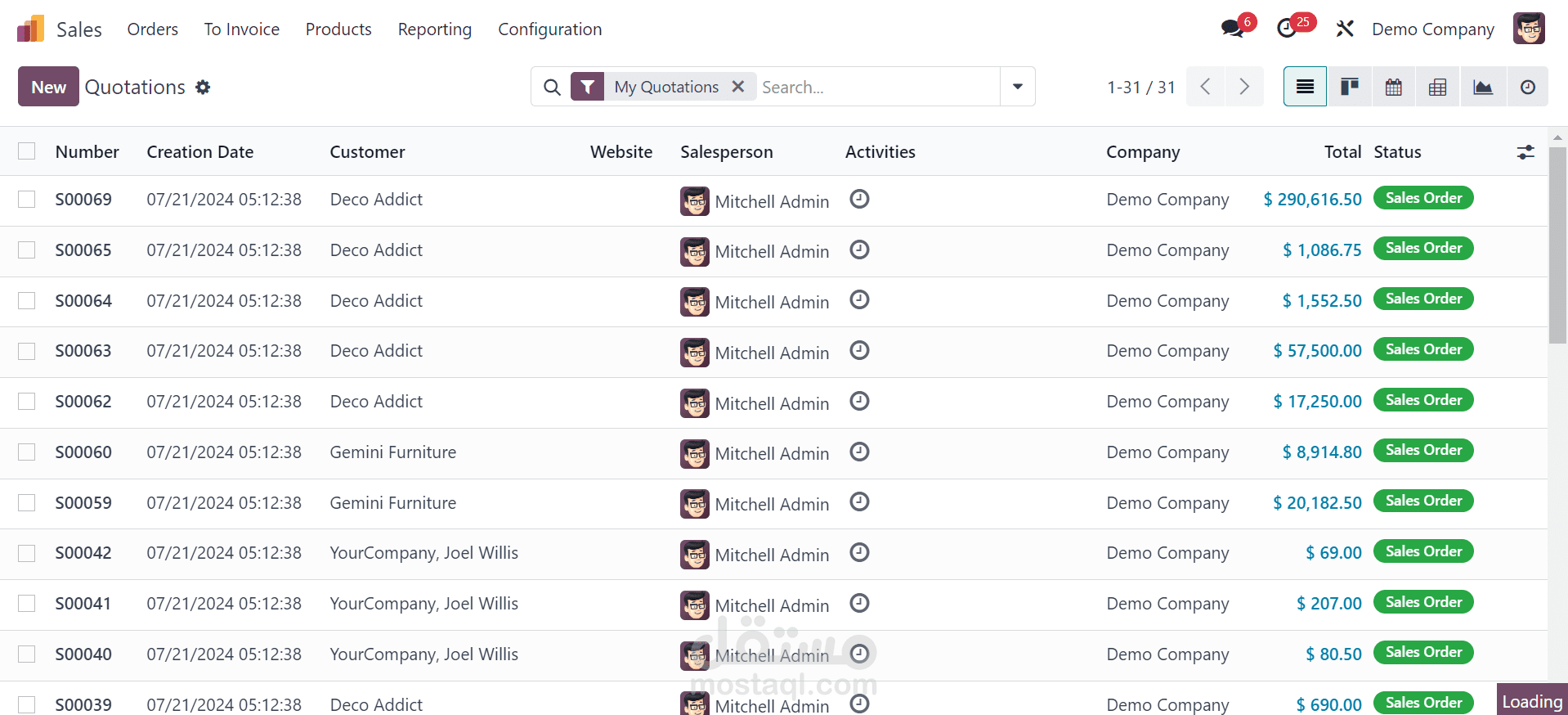Switch to kanban view

click(x=1350, y=87)
